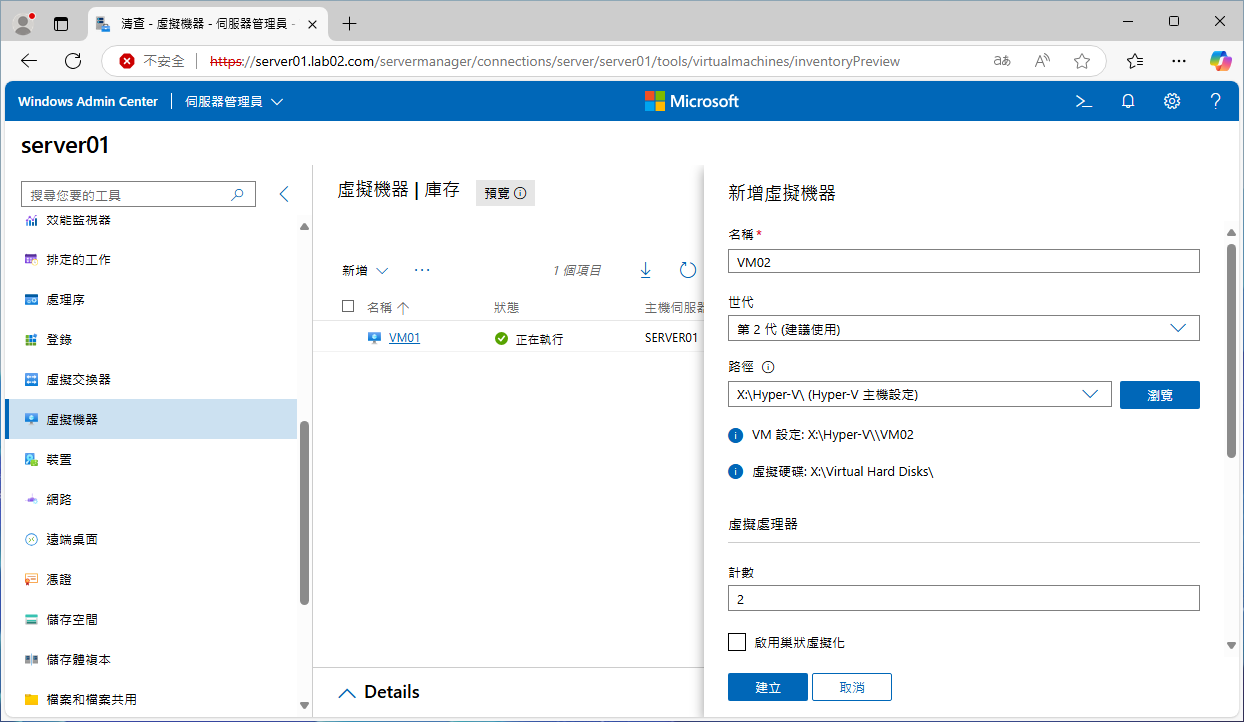Open the browser profile avatar

(x=24, y=22)
